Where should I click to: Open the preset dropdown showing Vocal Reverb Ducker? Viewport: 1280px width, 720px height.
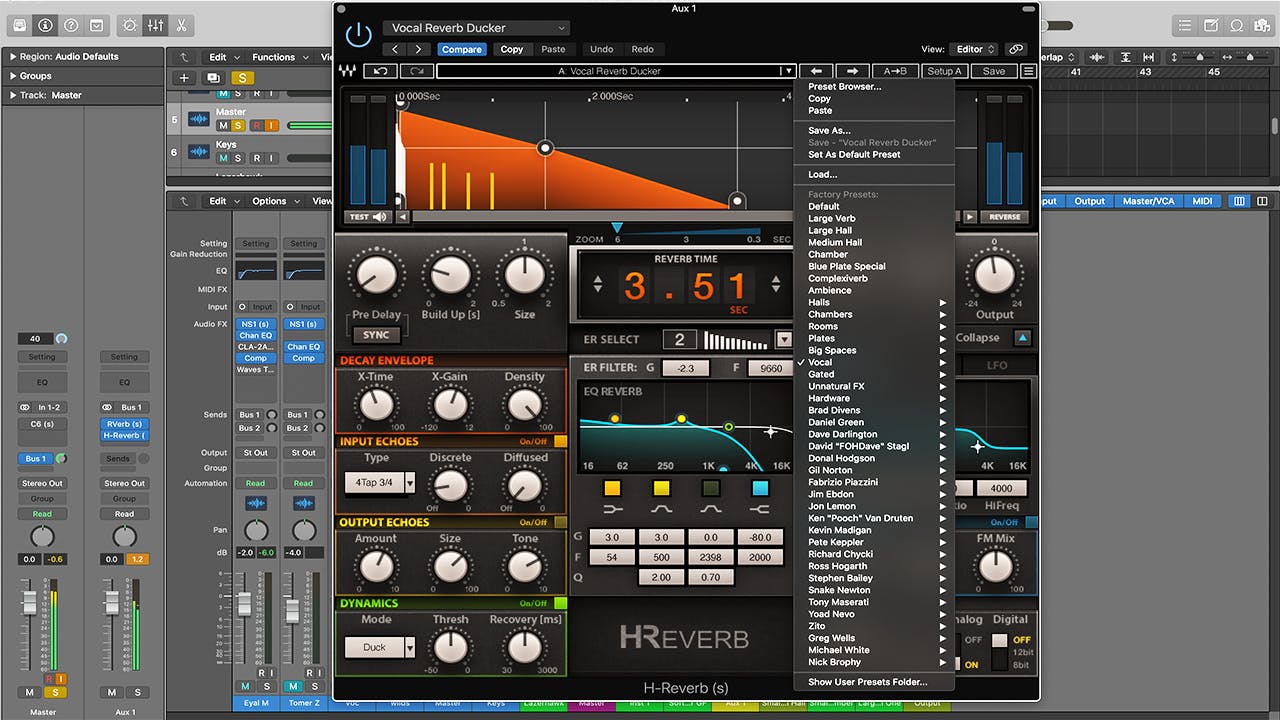pyautogui.click(x=475, y=27)
